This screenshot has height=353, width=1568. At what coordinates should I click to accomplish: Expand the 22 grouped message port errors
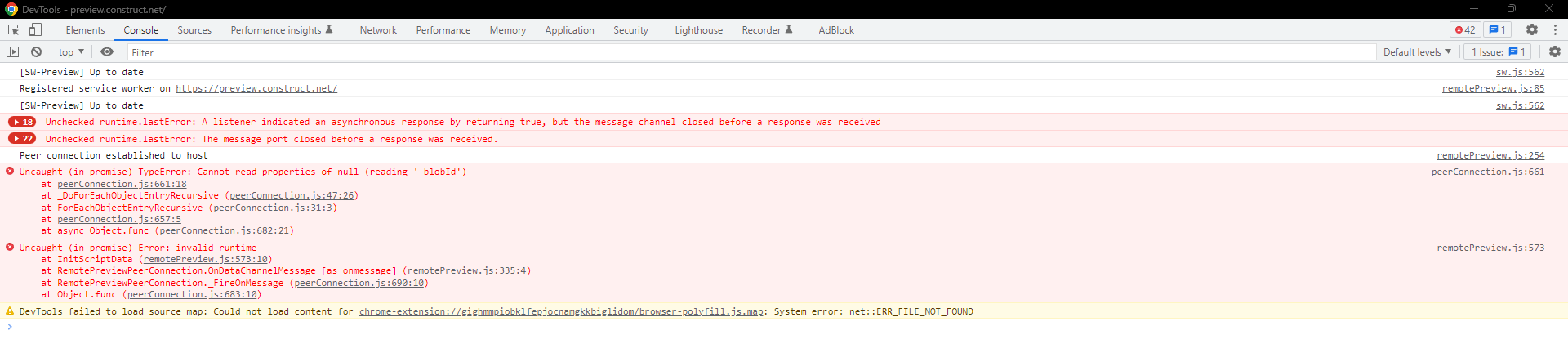[22, 139]
